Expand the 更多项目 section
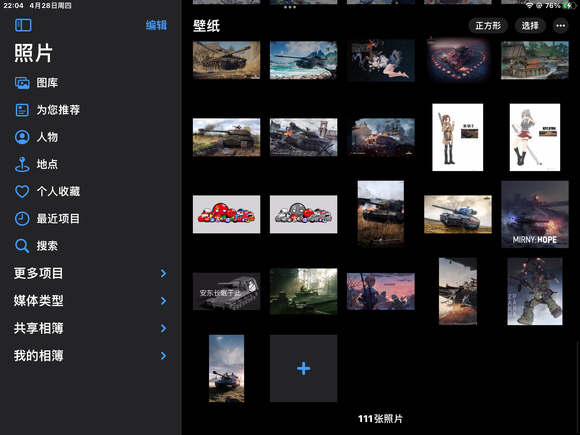580x435 pixels. click(x=90, y=273)
